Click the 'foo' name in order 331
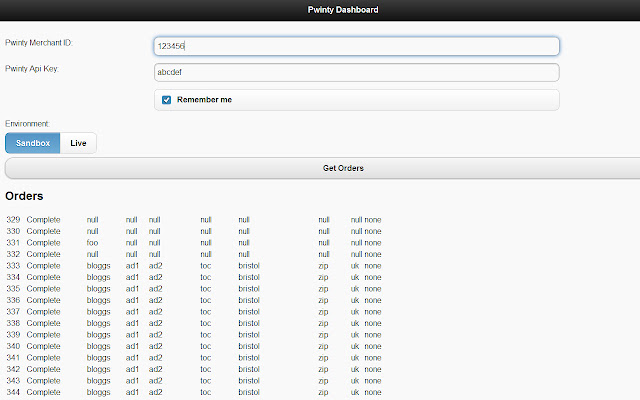 click(x=92, y=242)
